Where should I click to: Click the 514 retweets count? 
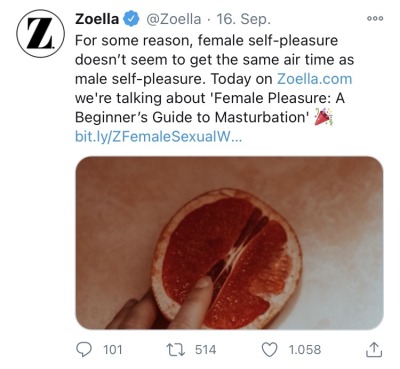tap(205, 350)
